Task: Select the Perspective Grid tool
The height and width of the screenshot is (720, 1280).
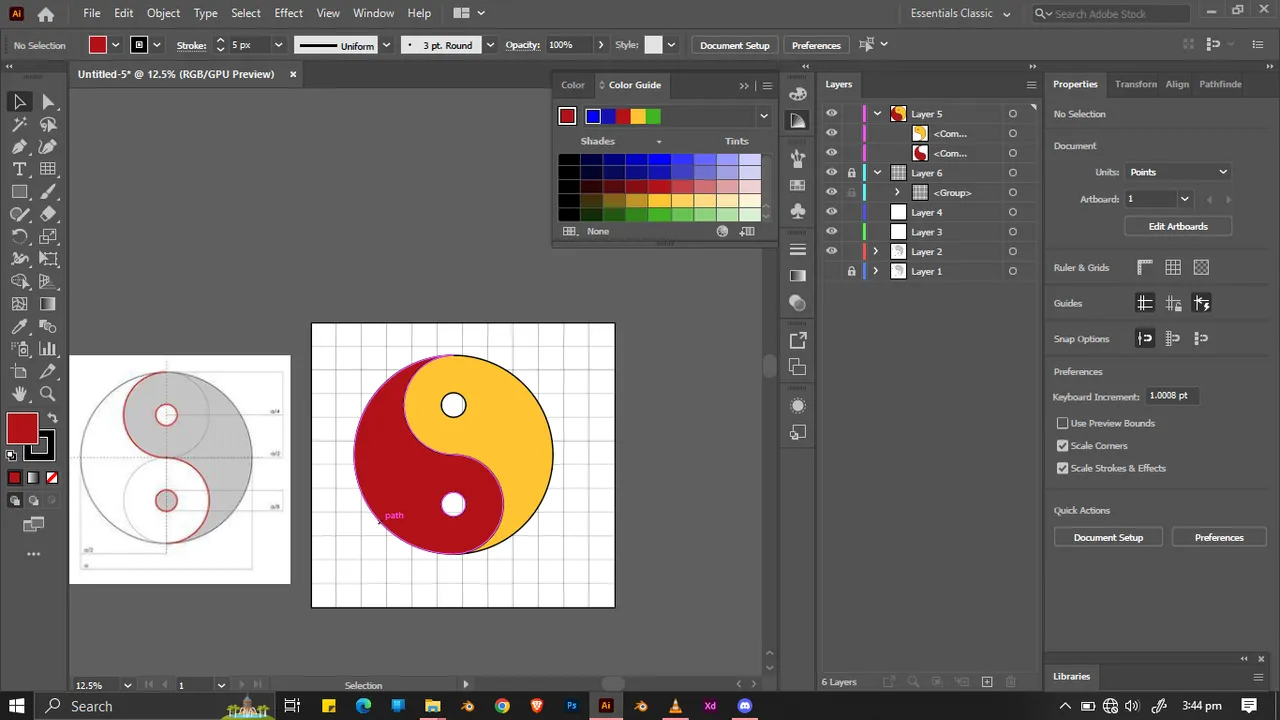Action: 48,282
